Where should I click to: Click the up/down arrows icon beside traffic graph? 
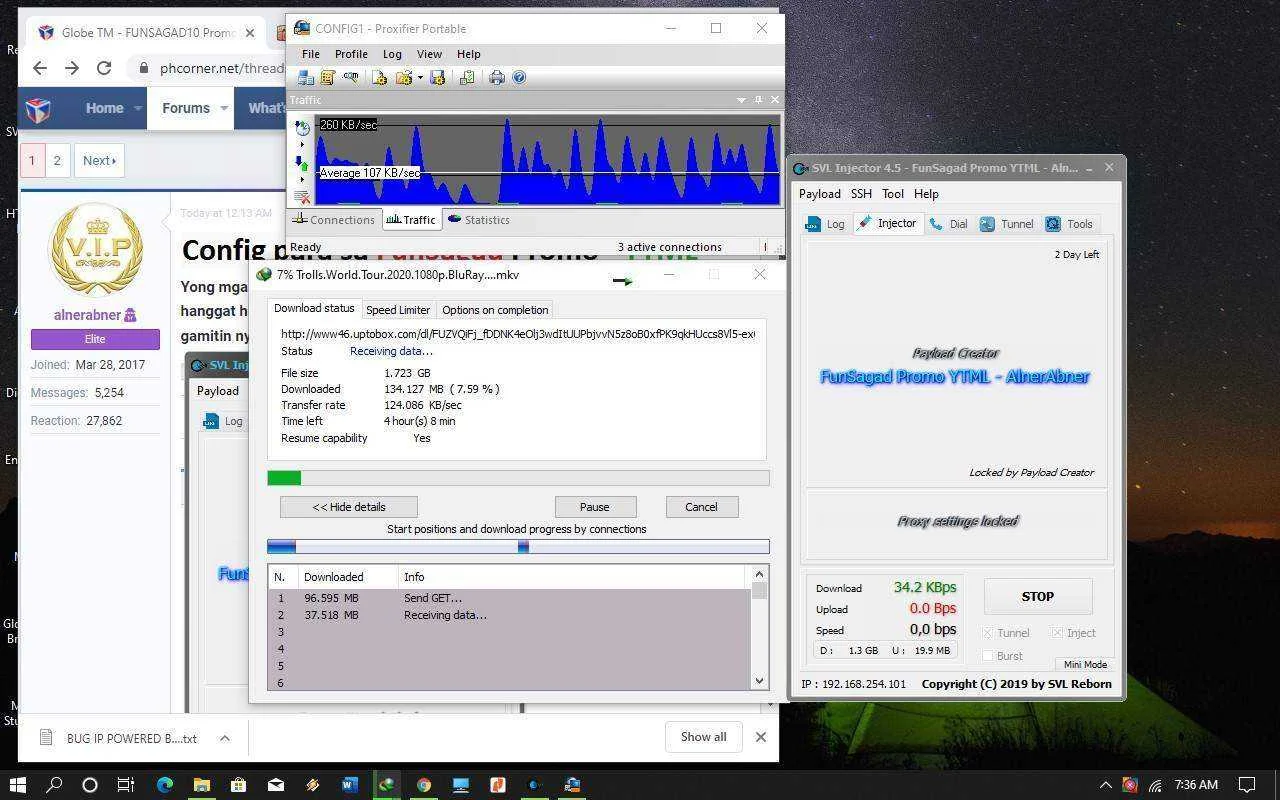[302, 163]
